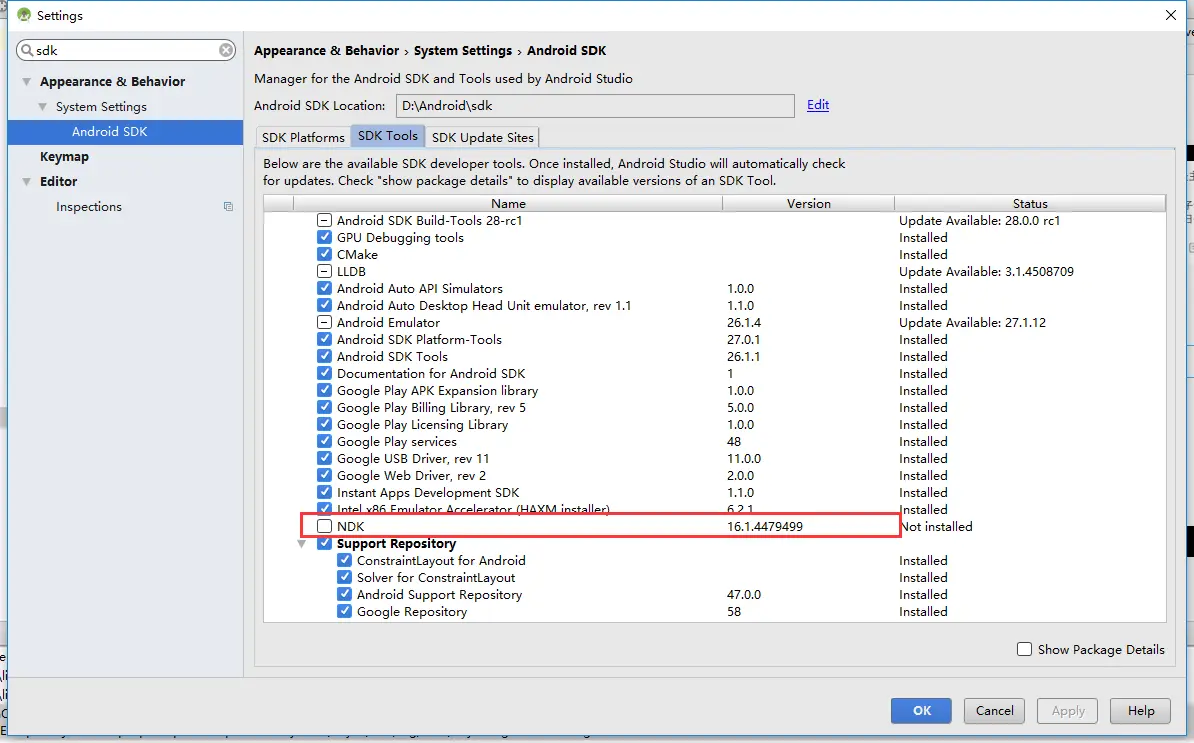This screenshot has width=1194, height=743.
Task: Toggle the LLDB checkbox
Action: 324,271
